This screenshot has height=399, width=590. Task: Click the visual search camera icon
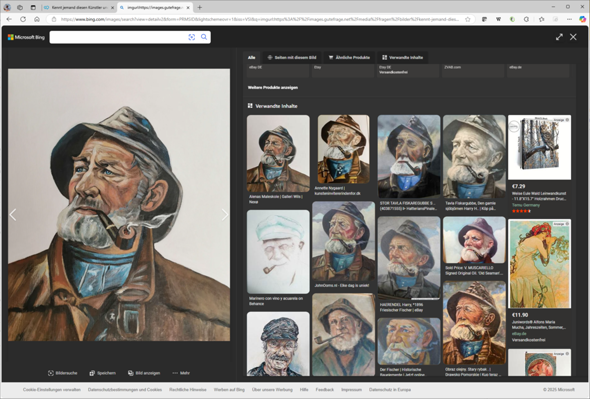point(192,37)
